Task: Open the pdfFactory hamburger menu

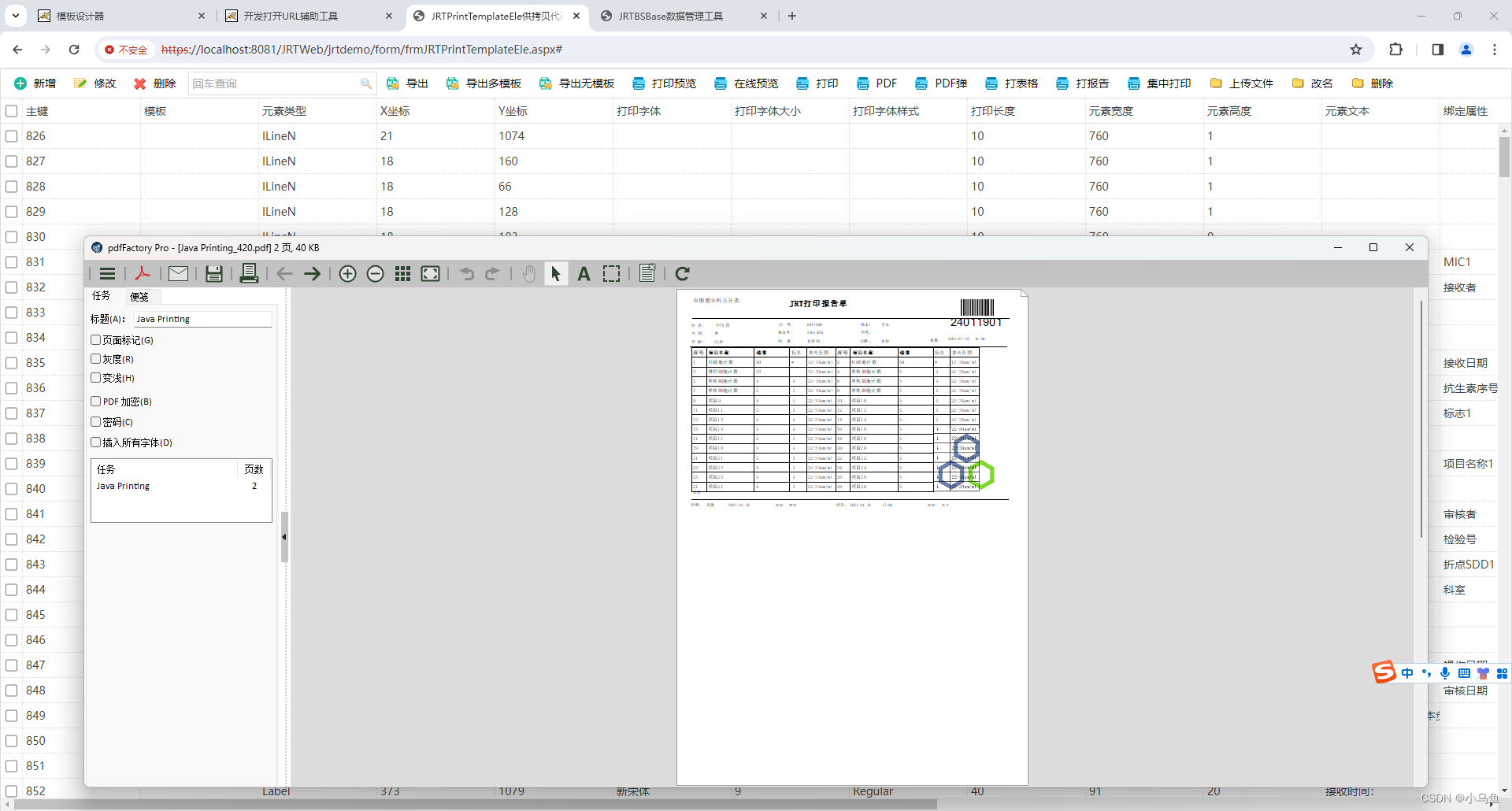Action: (108, 274)
